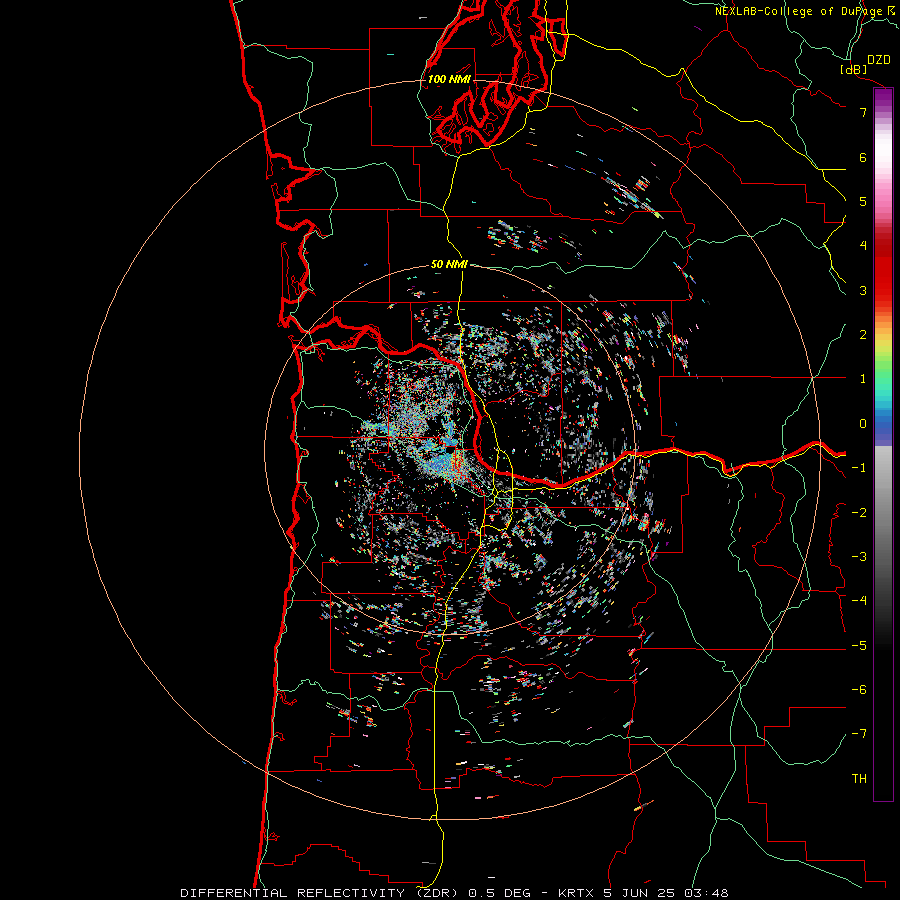Image resolution: width=900 pixels, height=900 pixels.
Task: Click the -6 dB scale value
Action: tap(859, 690)
